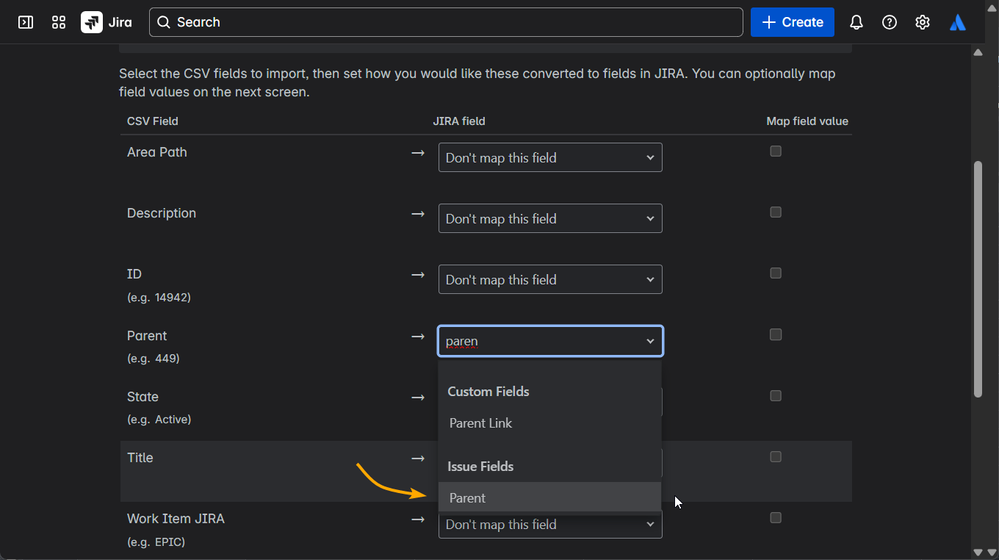This screenshot has height=560, width=999.
Task: Click the Create button
Action: pyautogui.click(x=792, y=22)
